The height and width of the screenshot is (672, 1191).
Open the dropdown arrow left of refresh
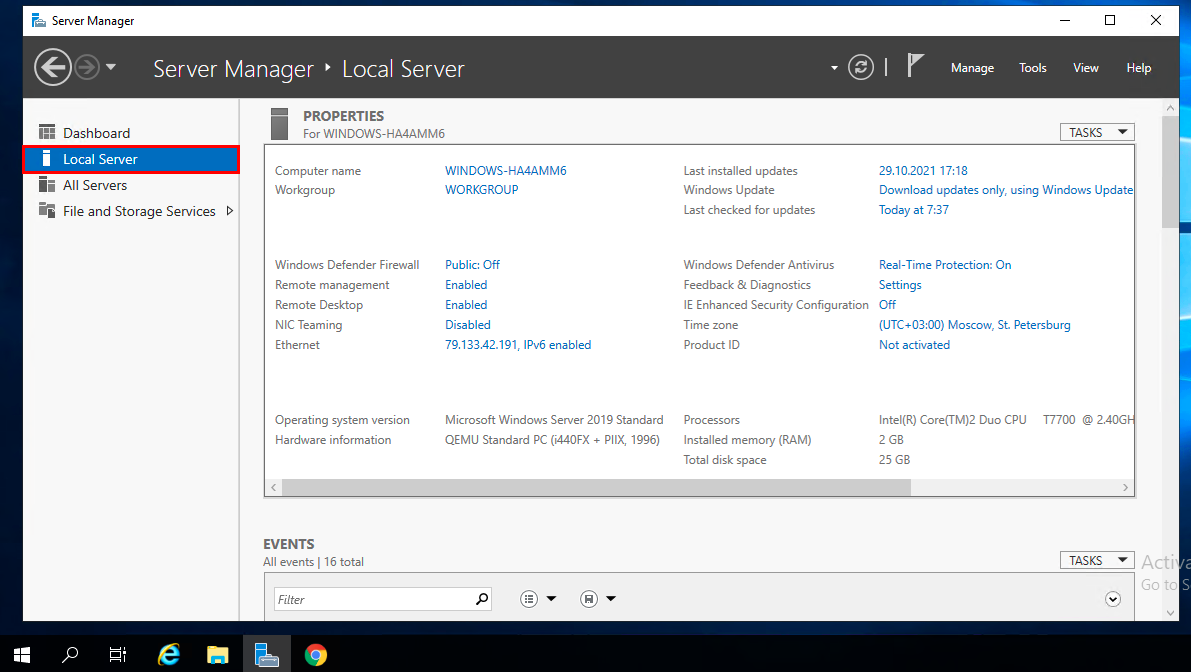834,68
